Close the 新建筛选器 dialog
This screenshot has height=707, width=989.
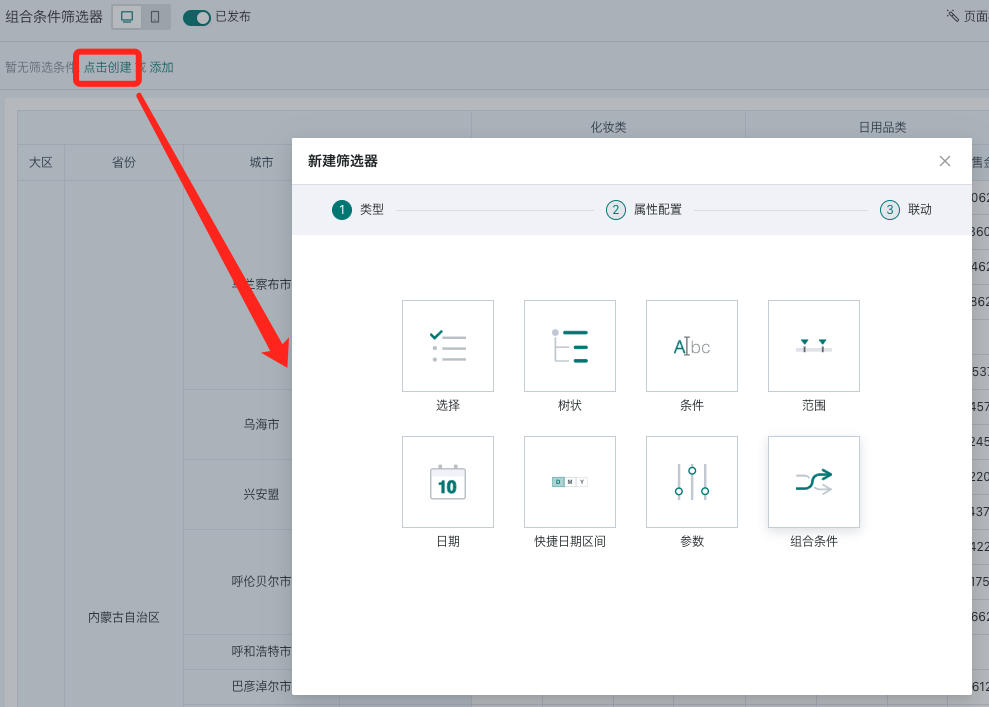pyautogui.click(x=945, y=161)
